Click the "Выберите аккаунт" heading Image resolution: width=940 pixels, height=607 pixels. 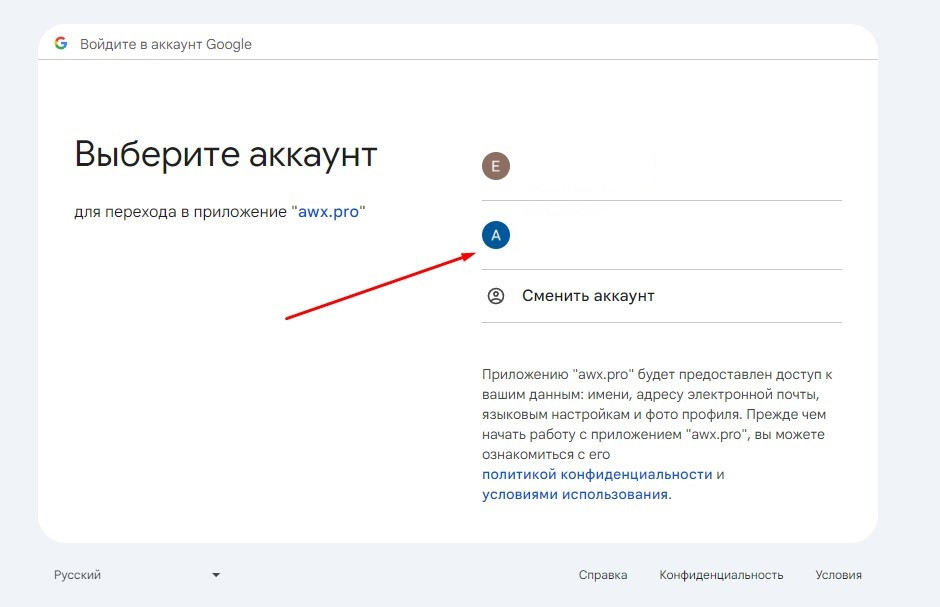226,154
